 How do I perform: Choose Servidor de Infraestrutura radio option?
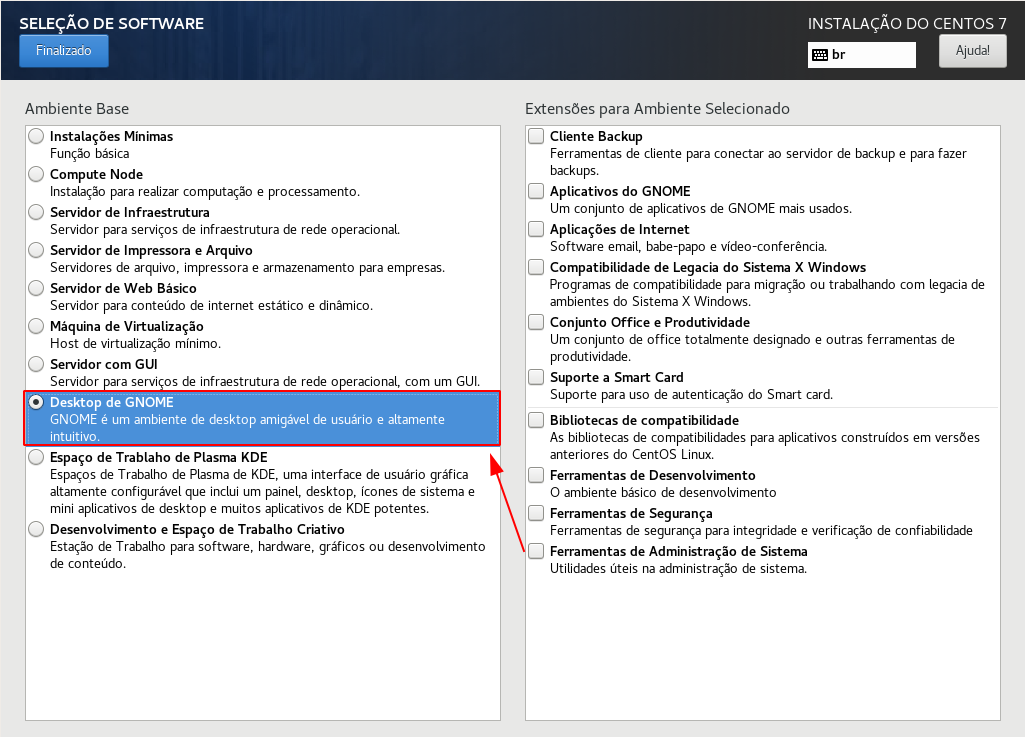point(37,212)
